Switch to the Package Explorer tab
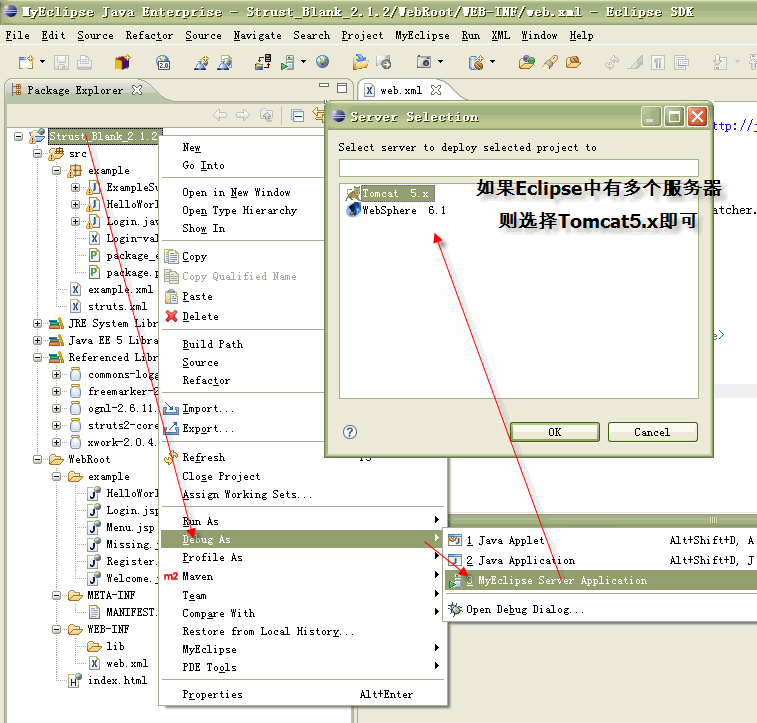This screenshot has height=723, width=757. (75, 90)
